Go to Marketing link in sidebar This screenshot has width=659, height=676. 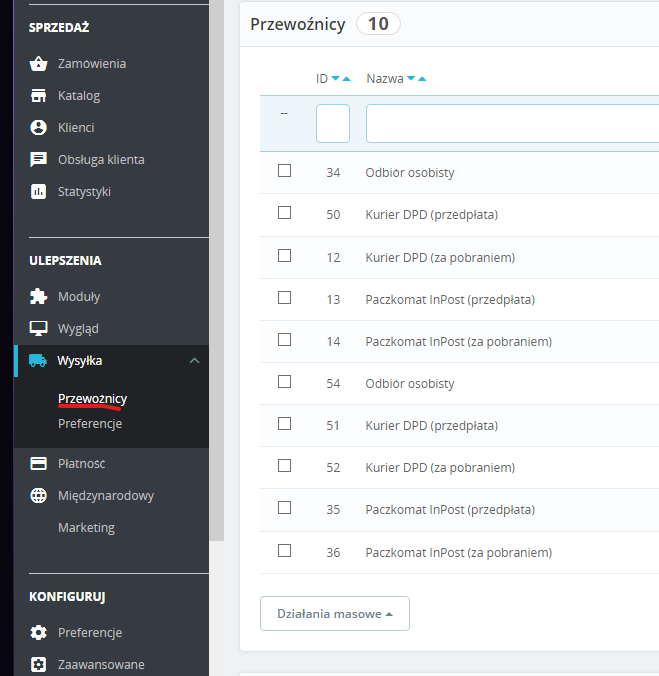pyautogui.click(x=86, y=528)
